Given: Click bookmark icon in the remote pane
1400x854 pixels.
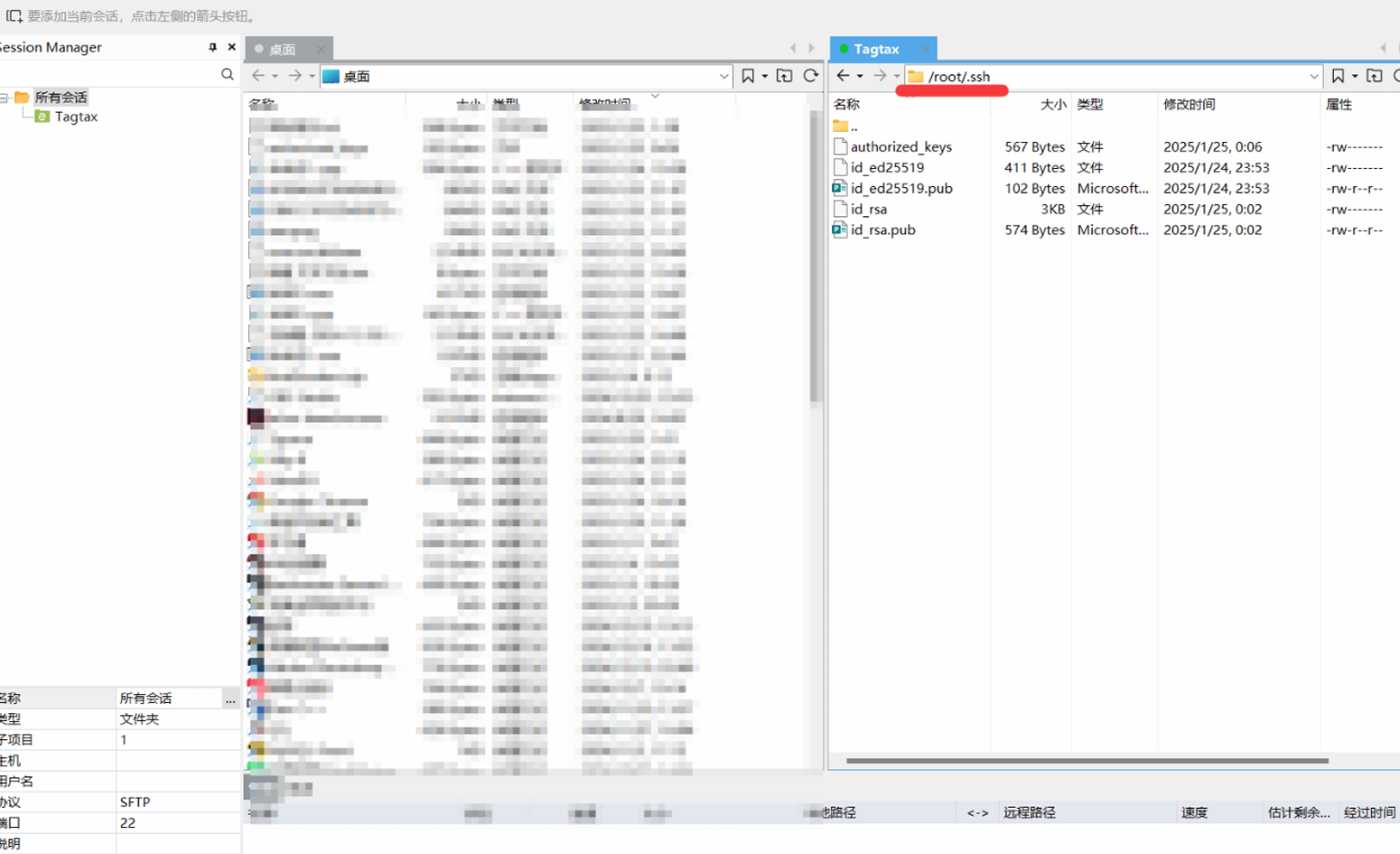Looking at the screenshot, I should [x=1338, y=76].
